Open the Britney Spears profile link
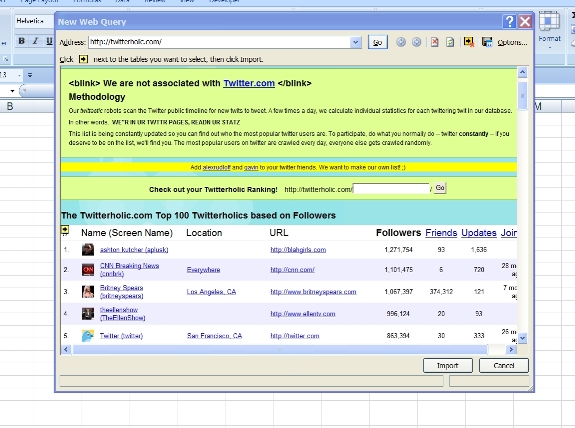This screenshot has height=428, width=575. point(122,292)
